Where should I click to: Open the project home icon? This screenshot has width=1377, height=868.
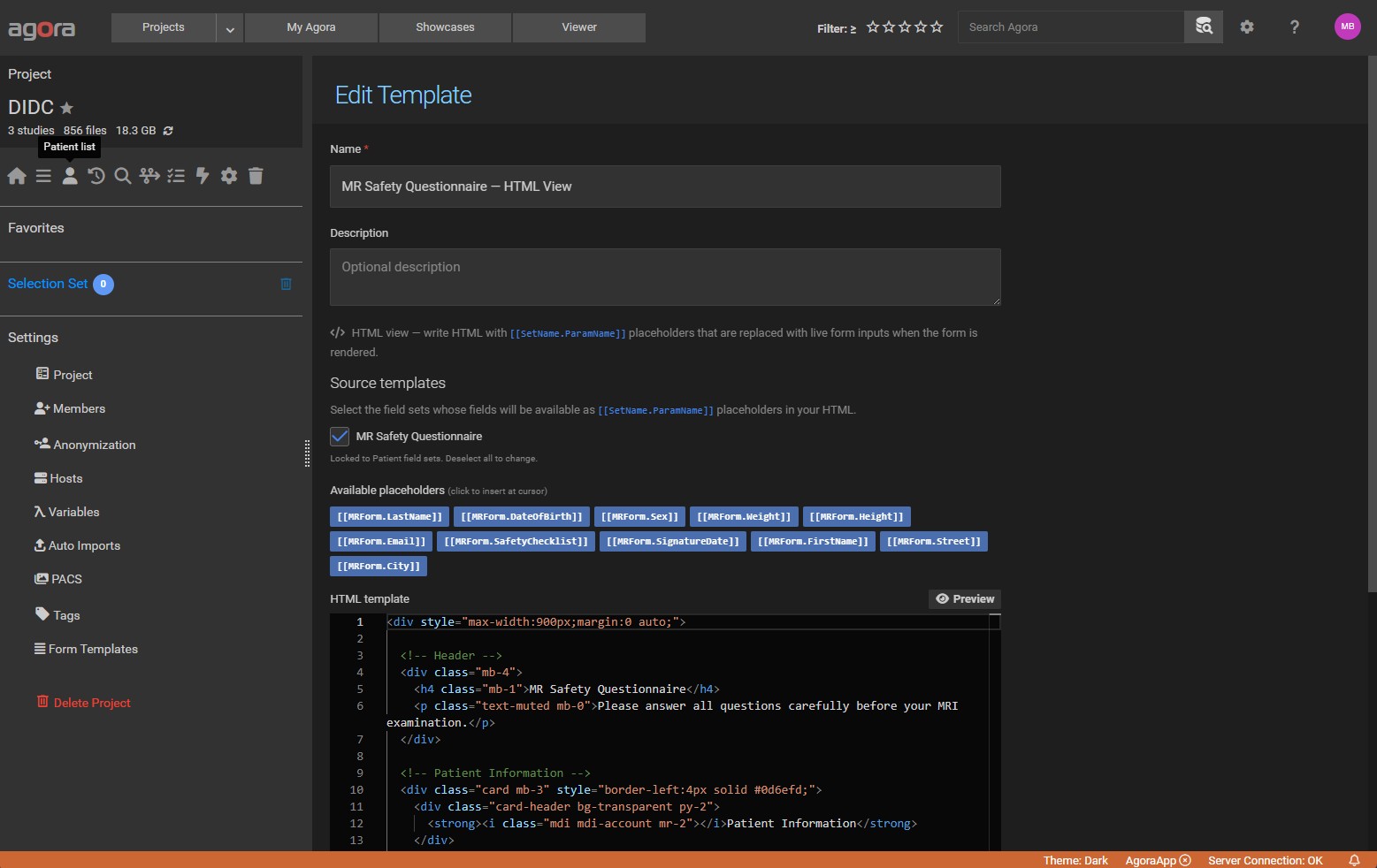tap(17, 176)
